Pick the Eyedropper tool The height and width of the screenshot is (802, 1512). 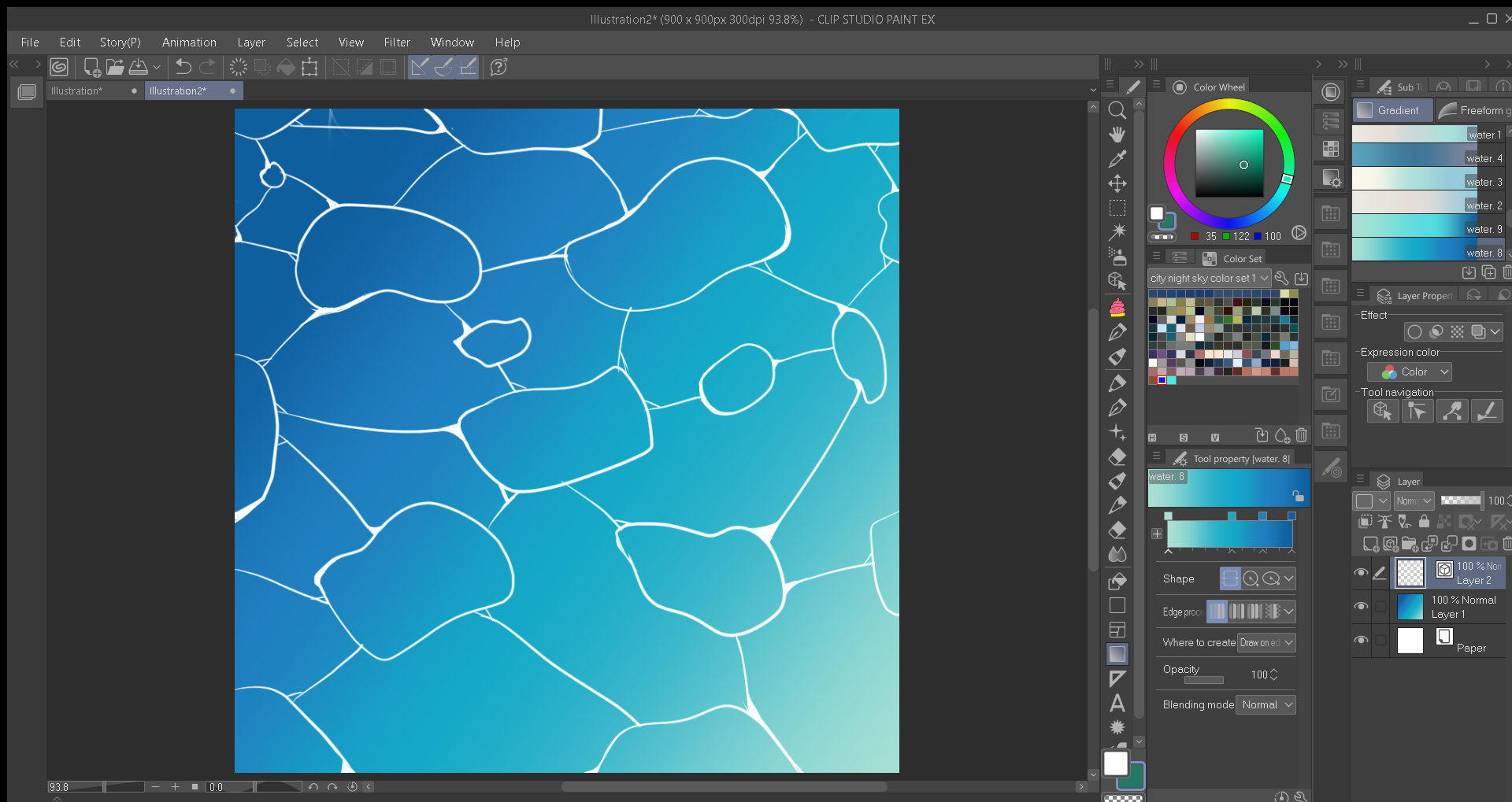click(x=1117, y=159)
